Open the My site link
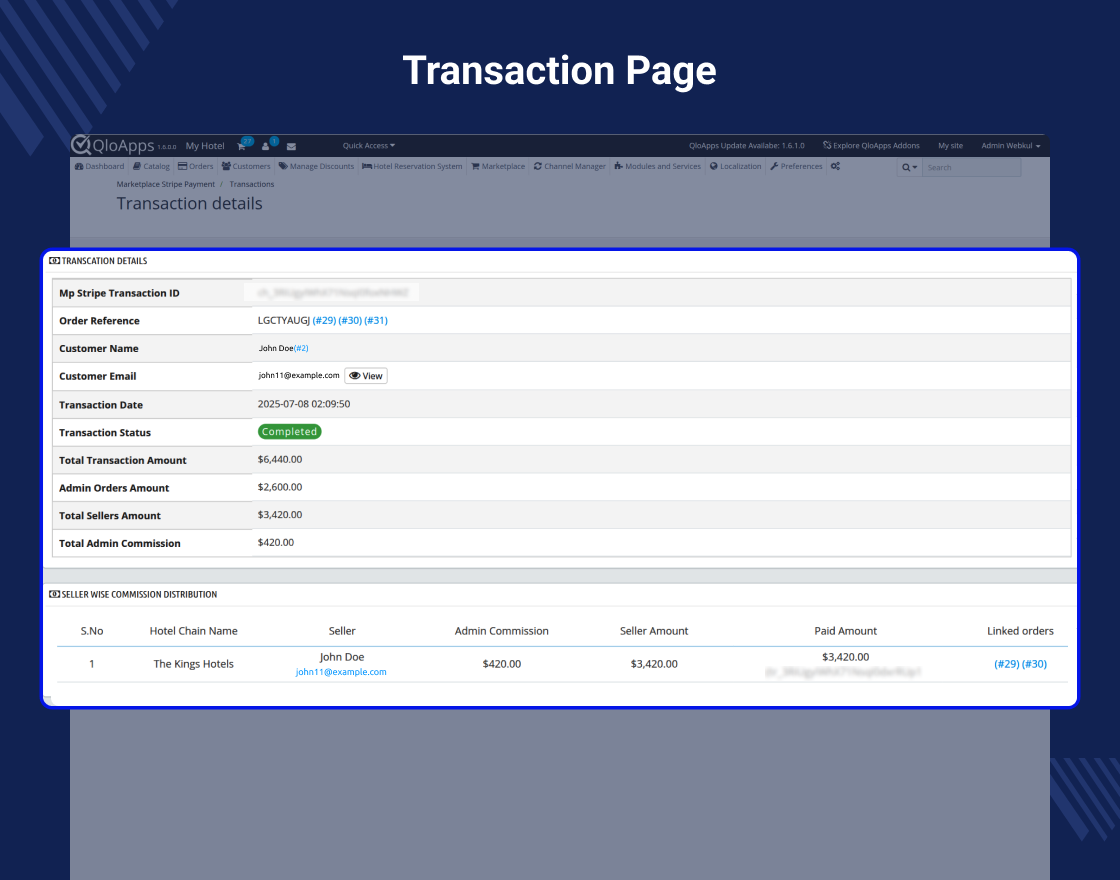1120x880 pixels. click(x=950, y=146)
